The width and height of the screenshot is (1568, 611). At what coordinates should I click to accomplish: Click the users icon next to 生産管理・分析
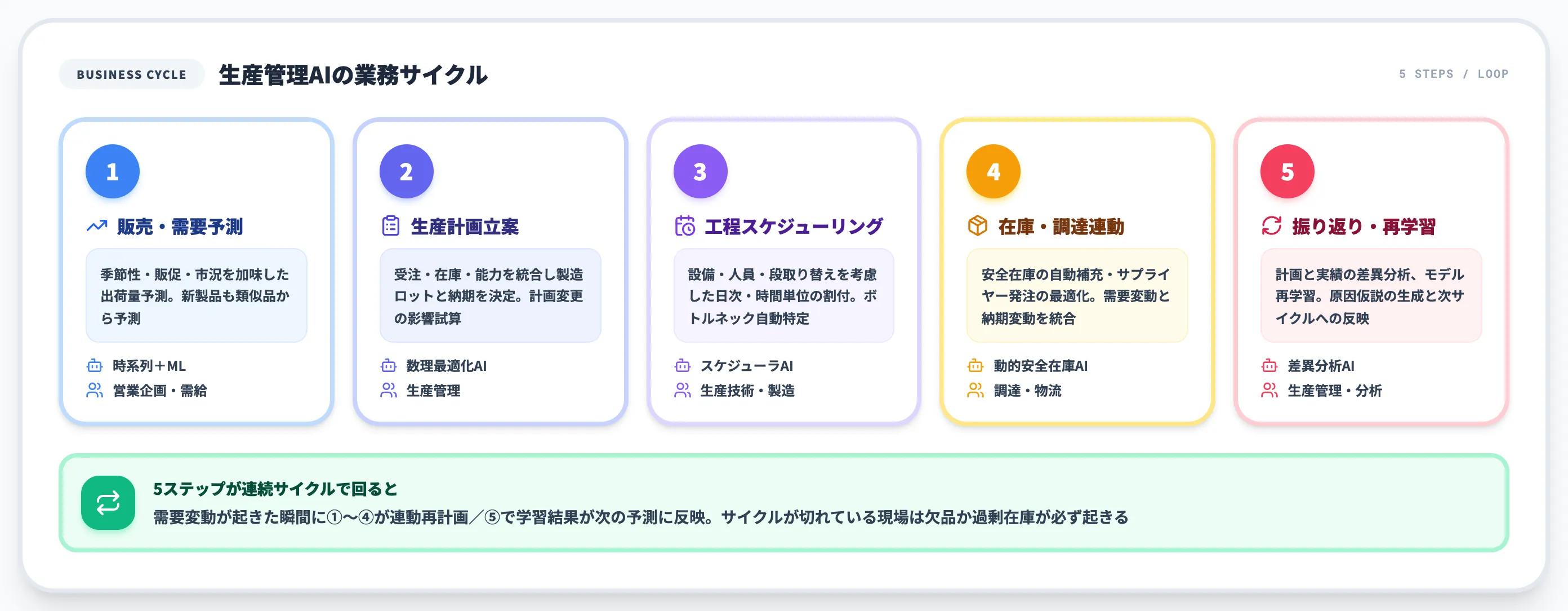click(1269, 391)
